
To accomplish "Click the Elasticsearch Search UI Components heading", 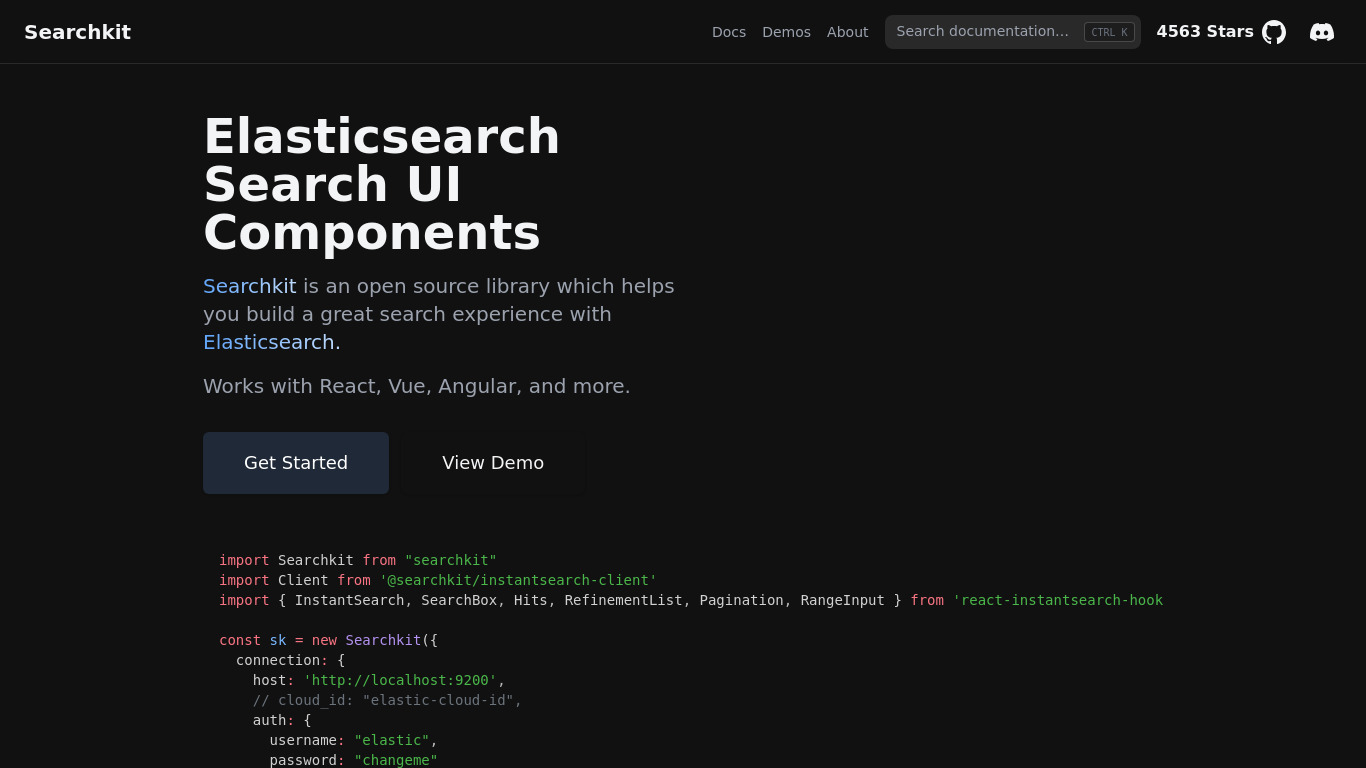I will (381, 184).
